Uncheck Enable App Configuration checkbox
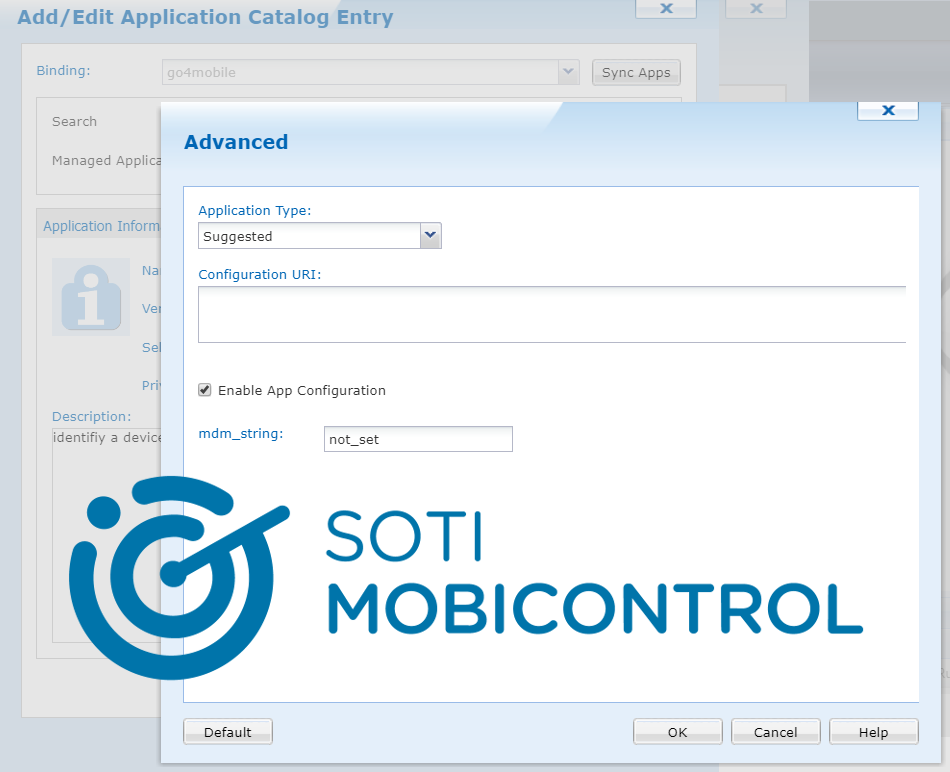The image size is (950, 772). [x=205, y=390]
